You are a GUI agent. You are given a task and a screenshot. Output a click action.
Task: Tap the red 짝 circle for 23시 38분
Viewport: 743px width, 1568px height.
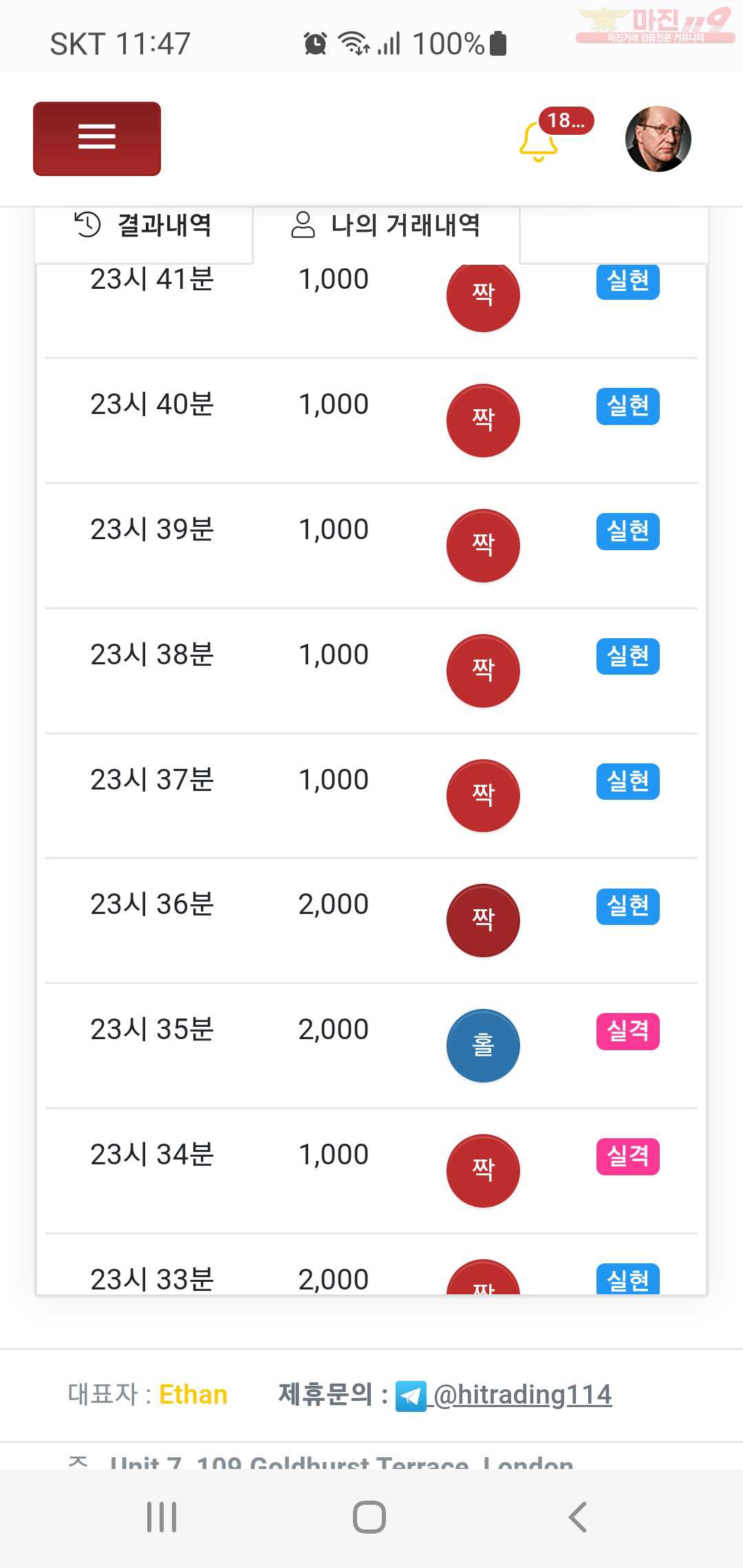tap(483, 671)
